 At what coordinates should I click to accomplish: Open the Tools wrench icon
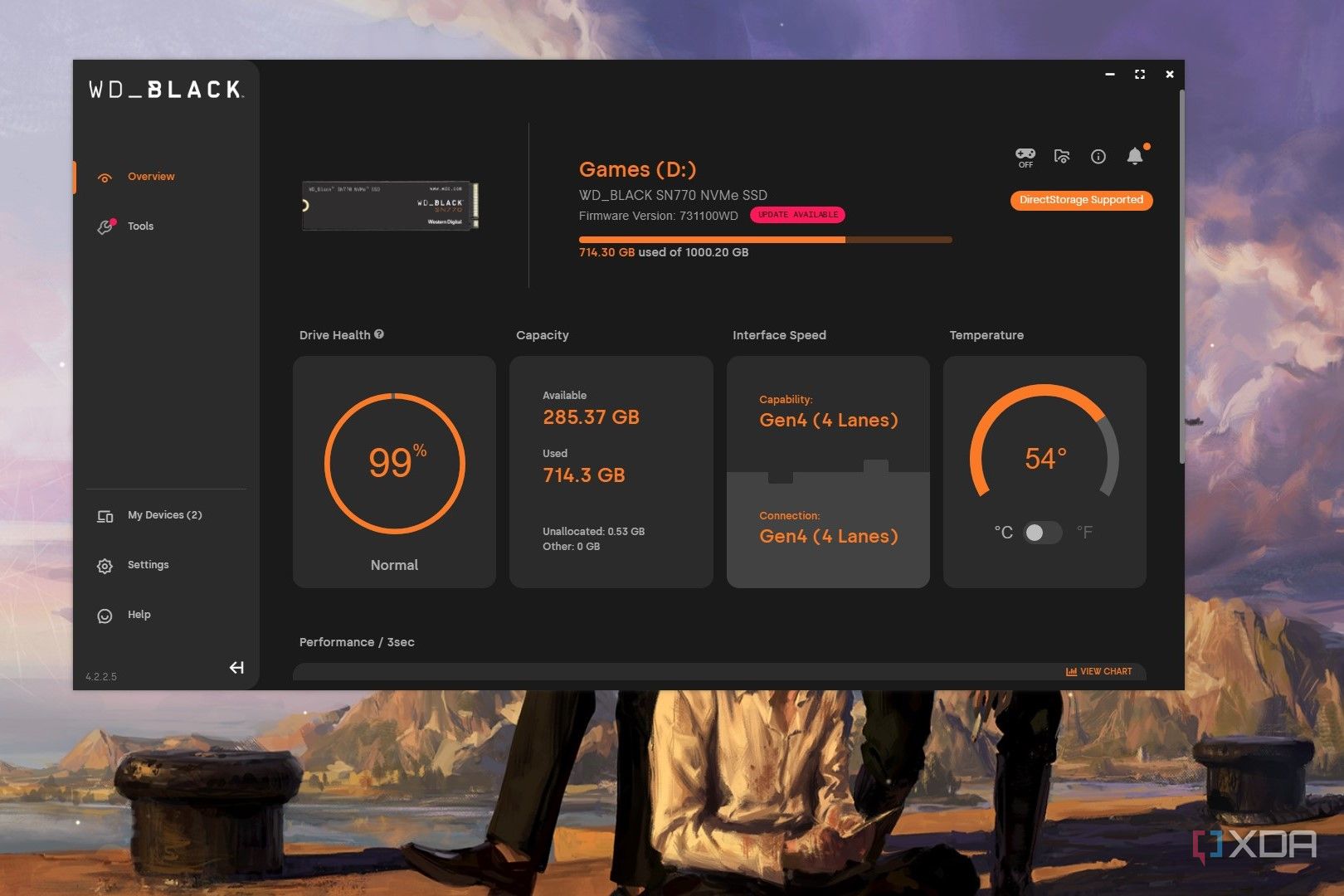tap(105, 226)
